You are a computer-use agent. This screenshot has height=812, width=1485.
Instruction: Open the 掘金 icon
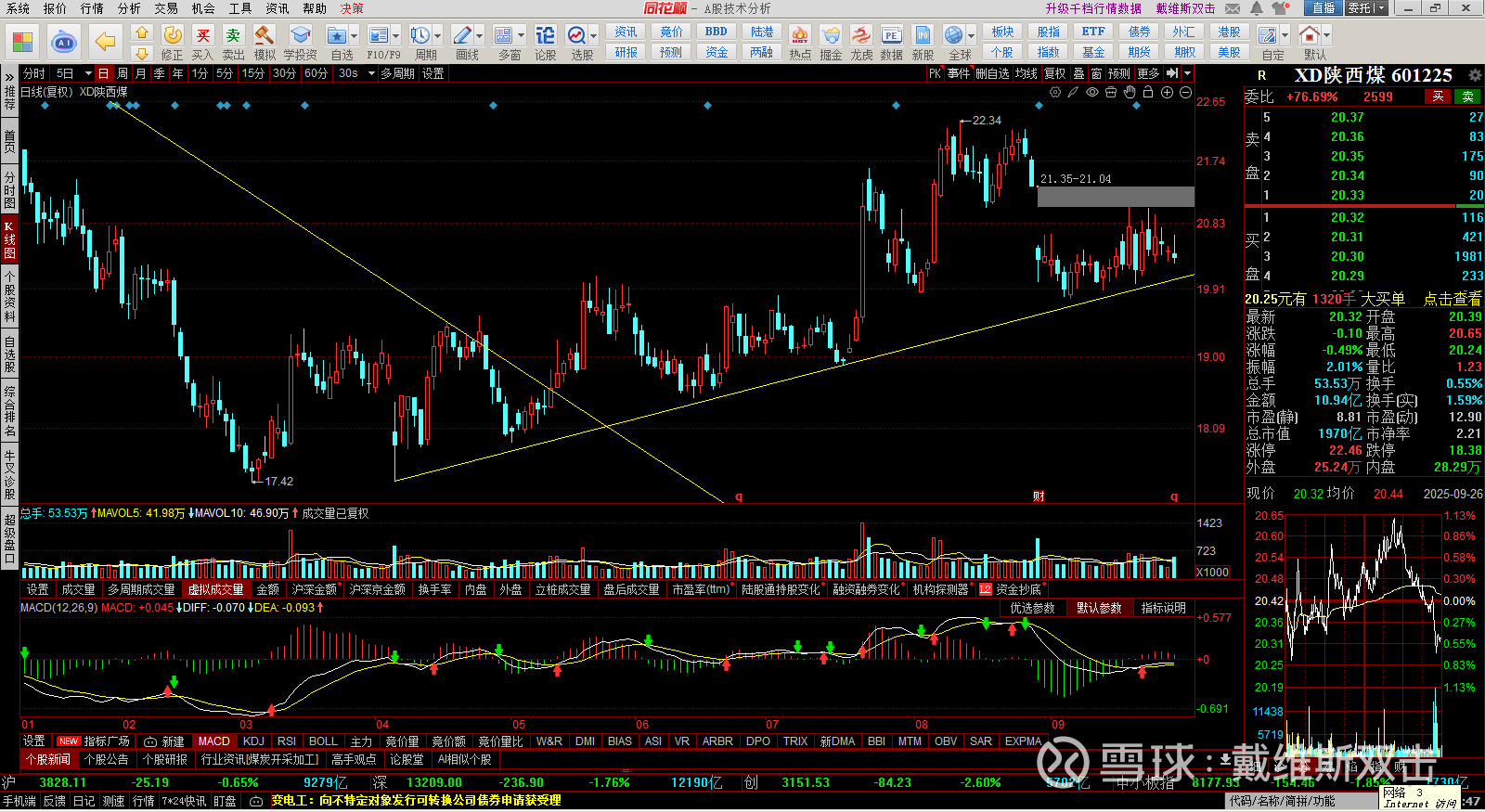831,35
